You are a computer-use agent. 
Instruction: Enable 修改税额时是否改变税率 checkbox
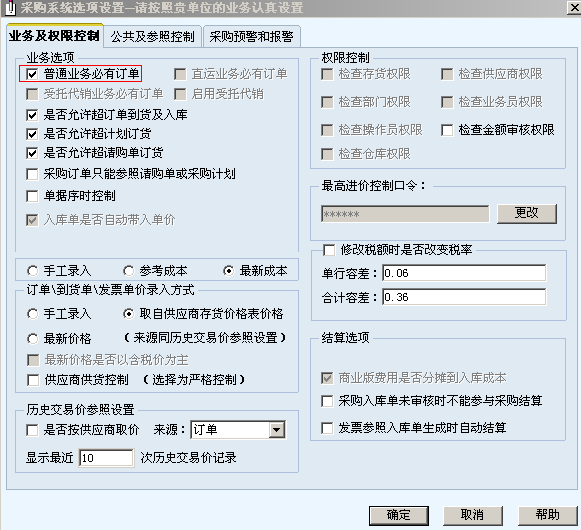(329, 249)
